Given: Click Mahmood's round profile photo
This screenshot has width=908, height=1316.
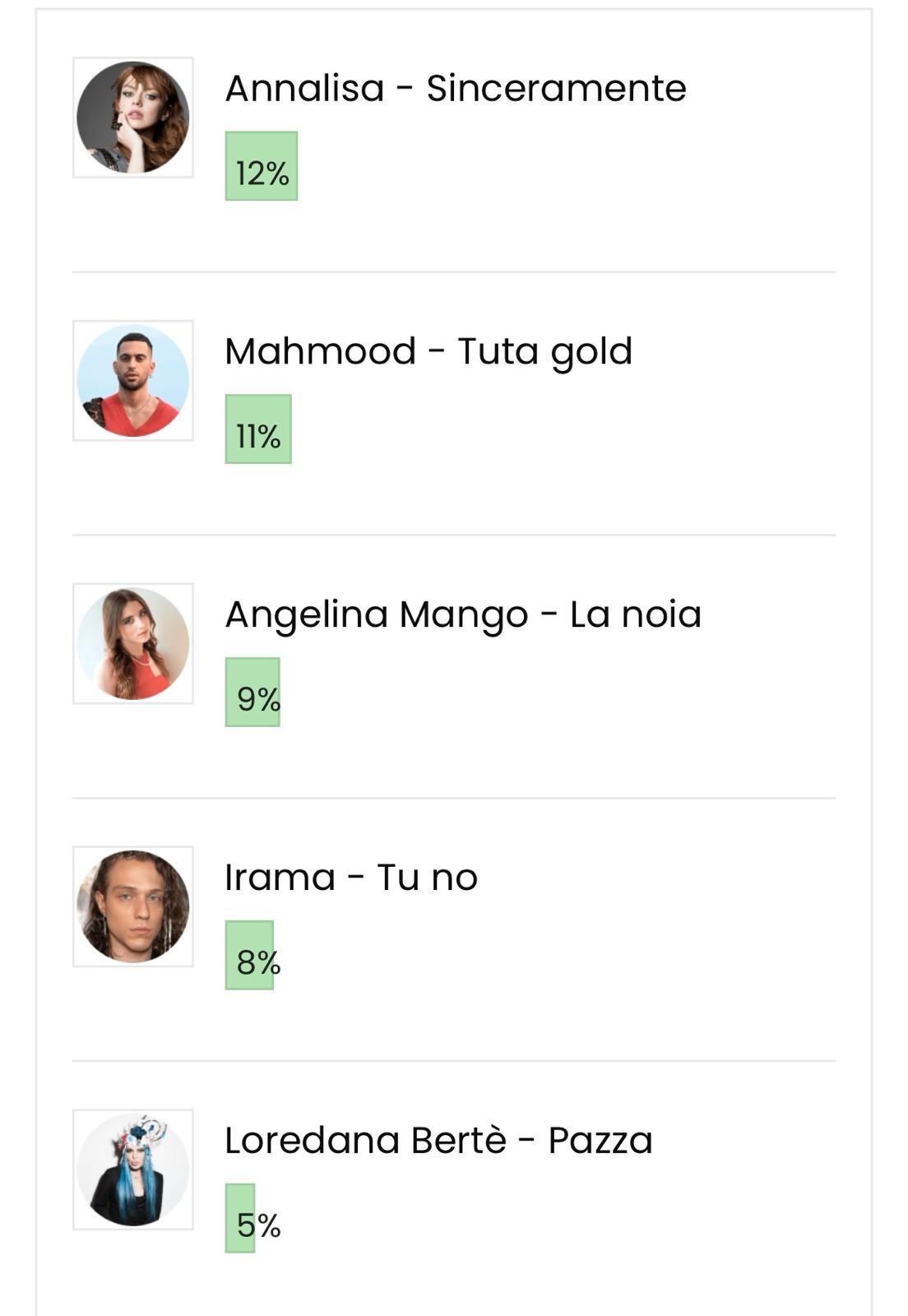Looking at the screenshot, I should point(133,381).
